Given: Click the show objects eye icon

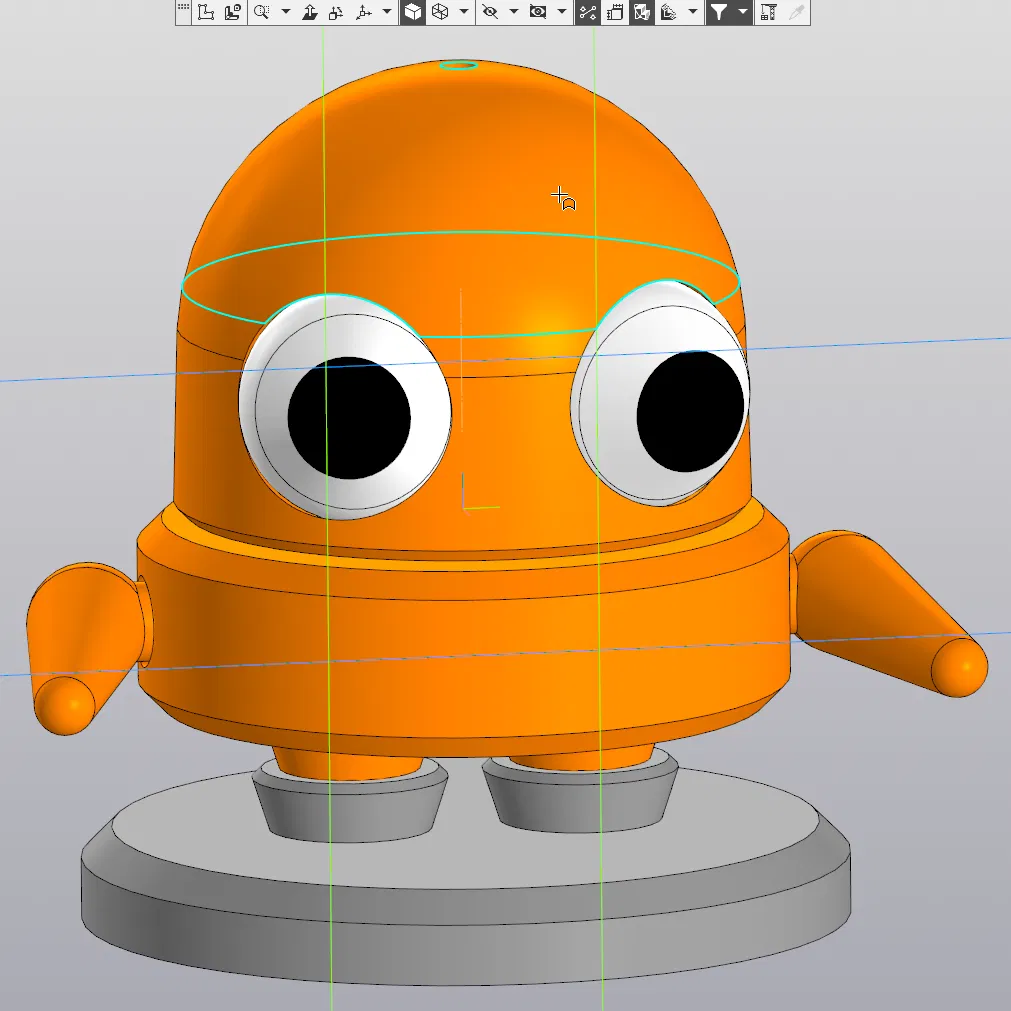Looking at the screenshot, I should point(538,12).
